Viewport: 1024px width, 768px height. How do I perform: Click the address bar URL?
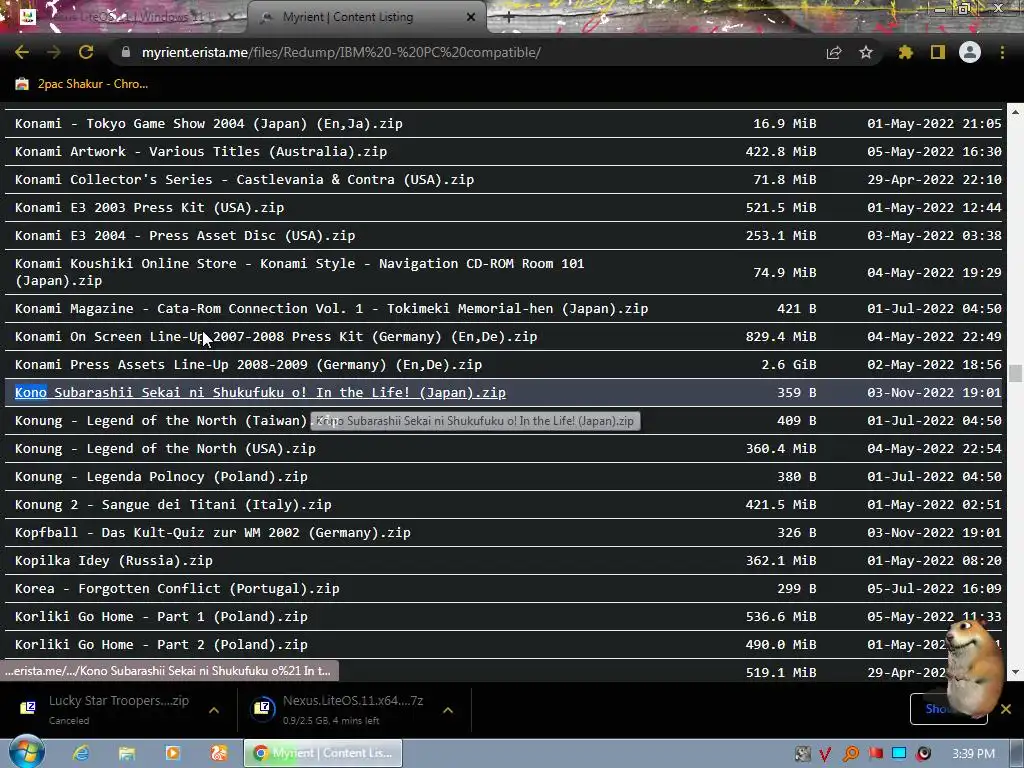[x=341, y=52]
